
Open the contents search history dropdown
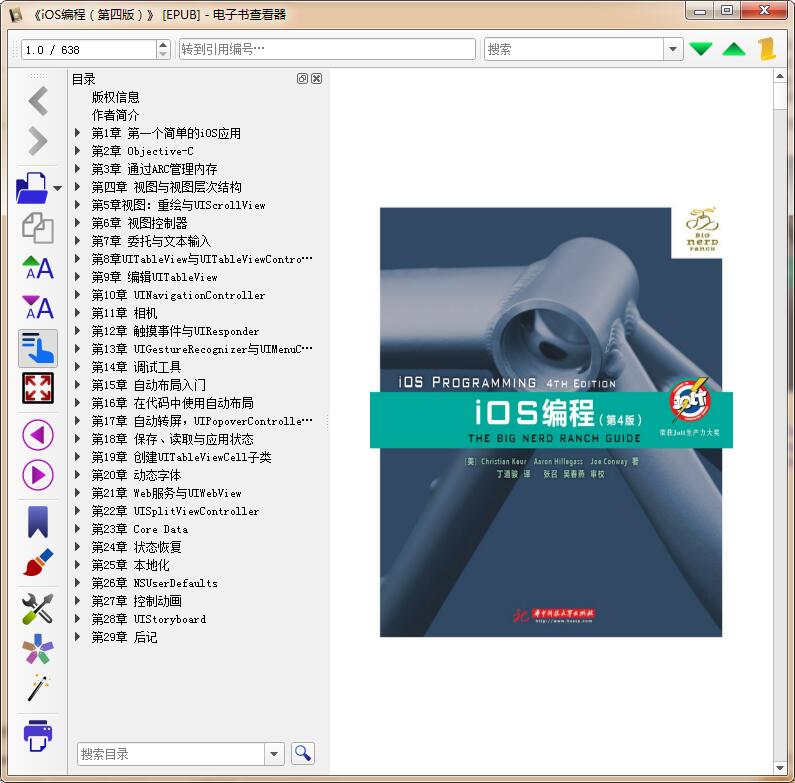274,754
